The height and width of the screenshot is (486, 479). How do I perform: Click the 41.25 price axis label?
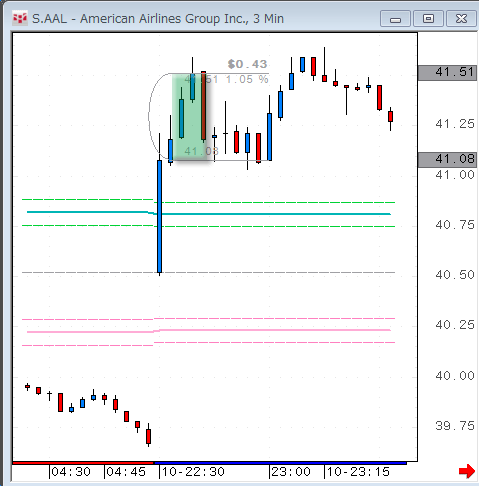(x=455, y=124)
